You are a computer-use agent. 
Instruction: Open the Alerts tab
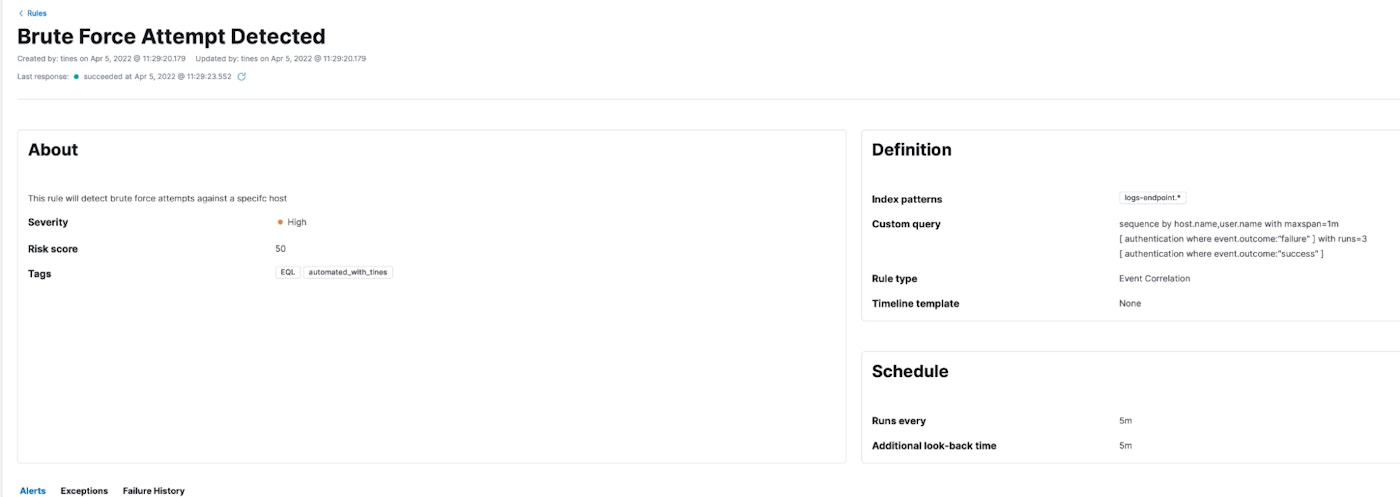tap(33, 491)
